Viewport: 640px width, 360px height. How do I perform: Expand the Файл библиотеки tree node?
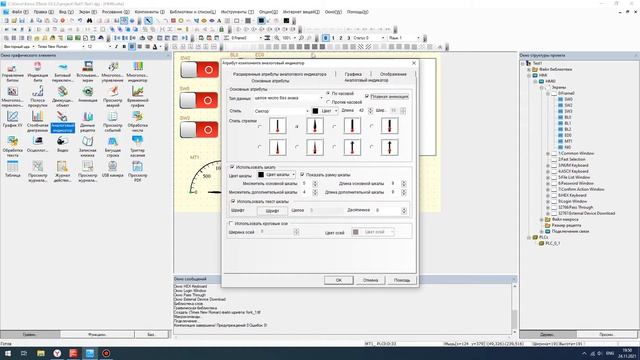[529, 69]
